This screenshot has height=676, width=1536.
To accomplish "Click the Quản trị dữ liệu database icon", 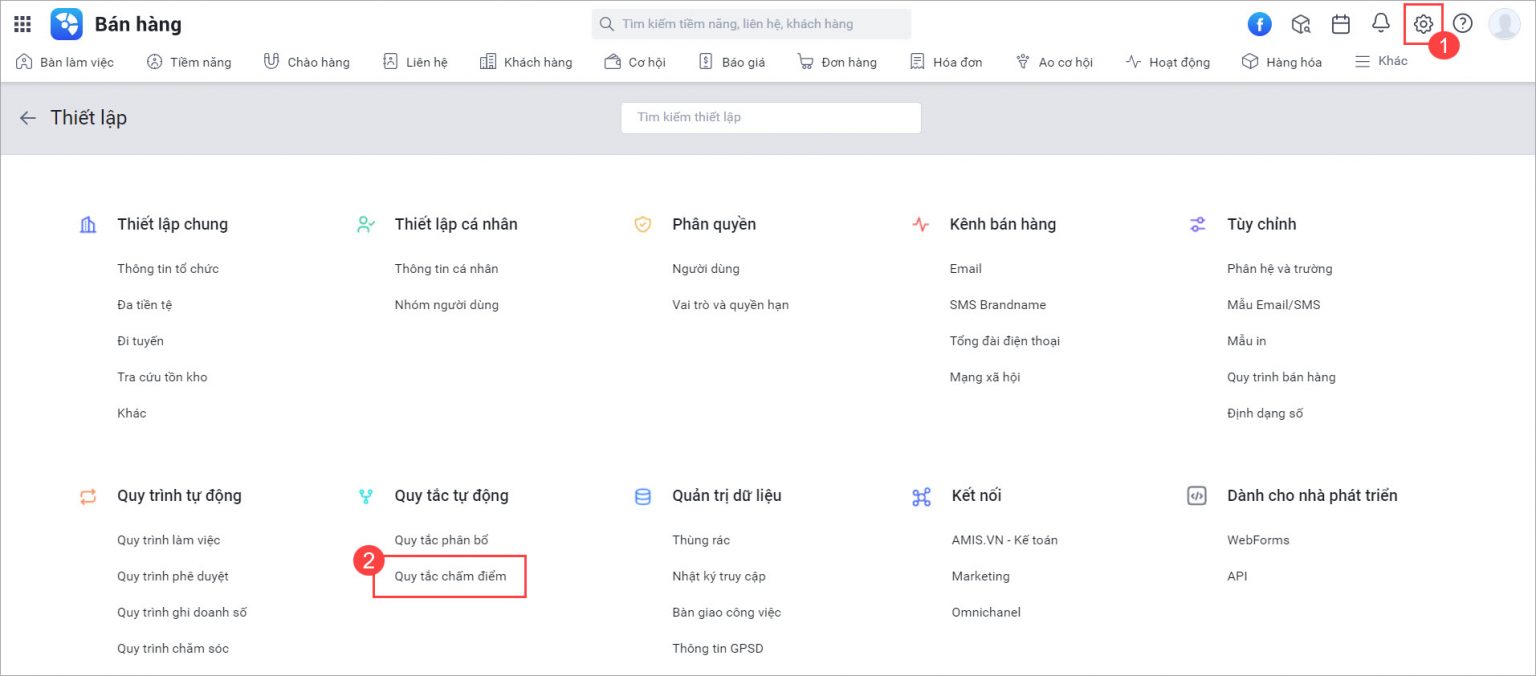I will coord(643,496).
